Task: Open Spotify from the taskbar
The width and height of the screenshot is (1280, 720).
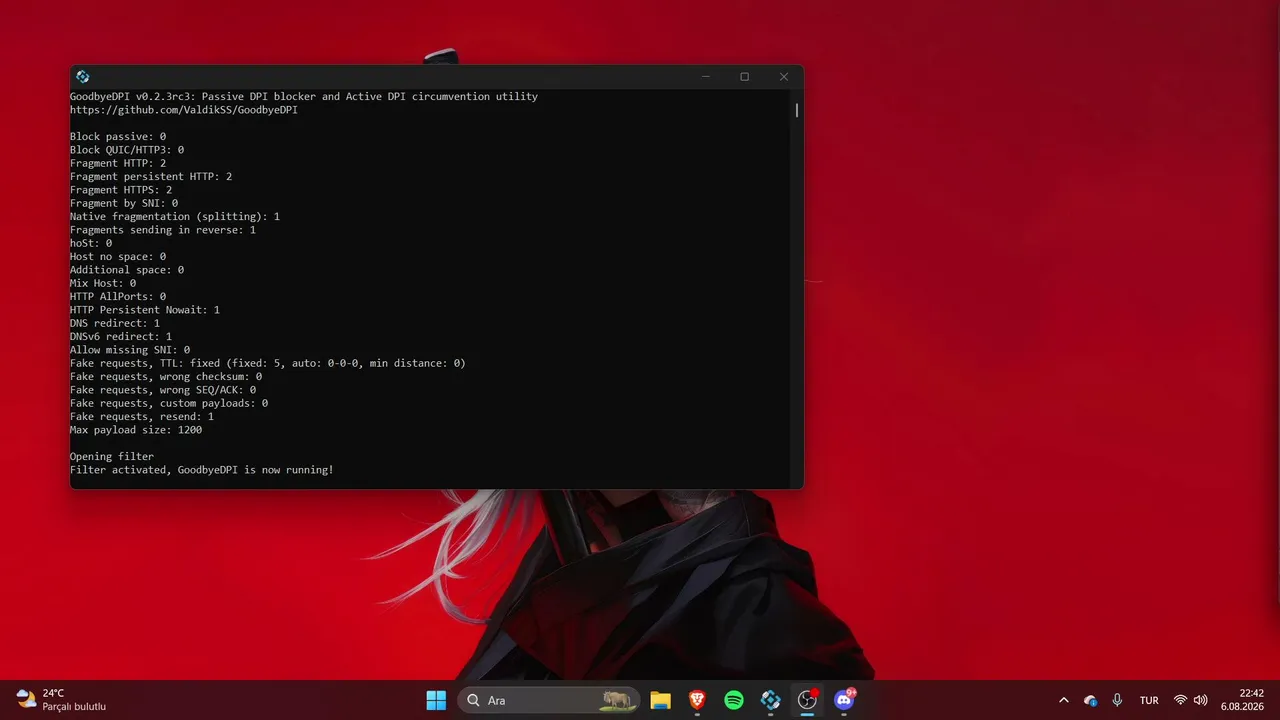Action: point(734,700)
